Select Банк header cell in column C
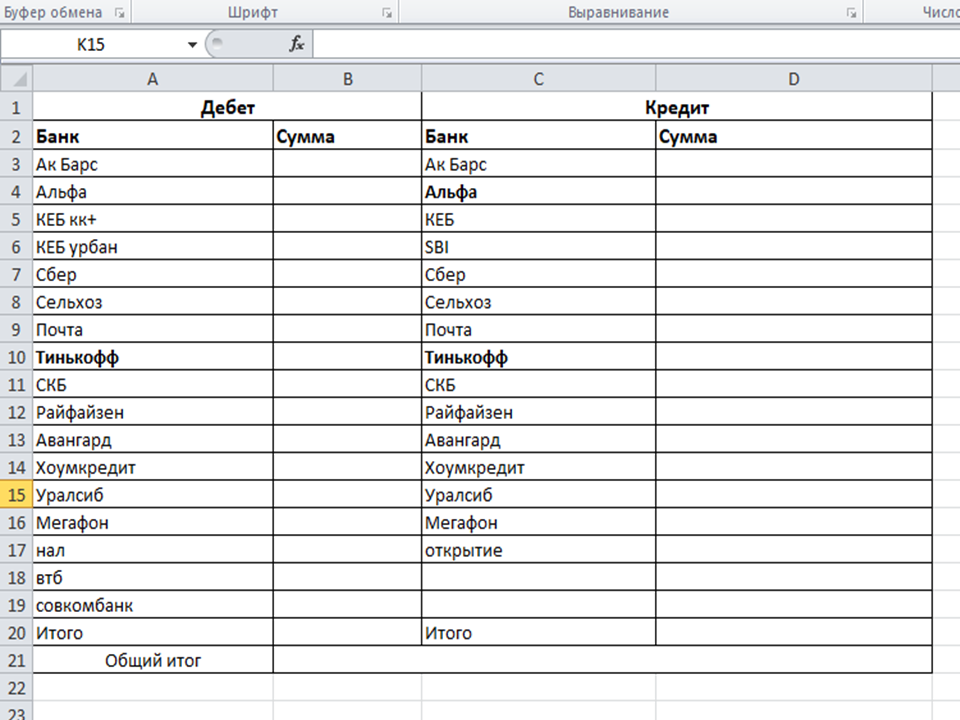The height and width of the screenshot is (720, 960). [x=538, y=135]
